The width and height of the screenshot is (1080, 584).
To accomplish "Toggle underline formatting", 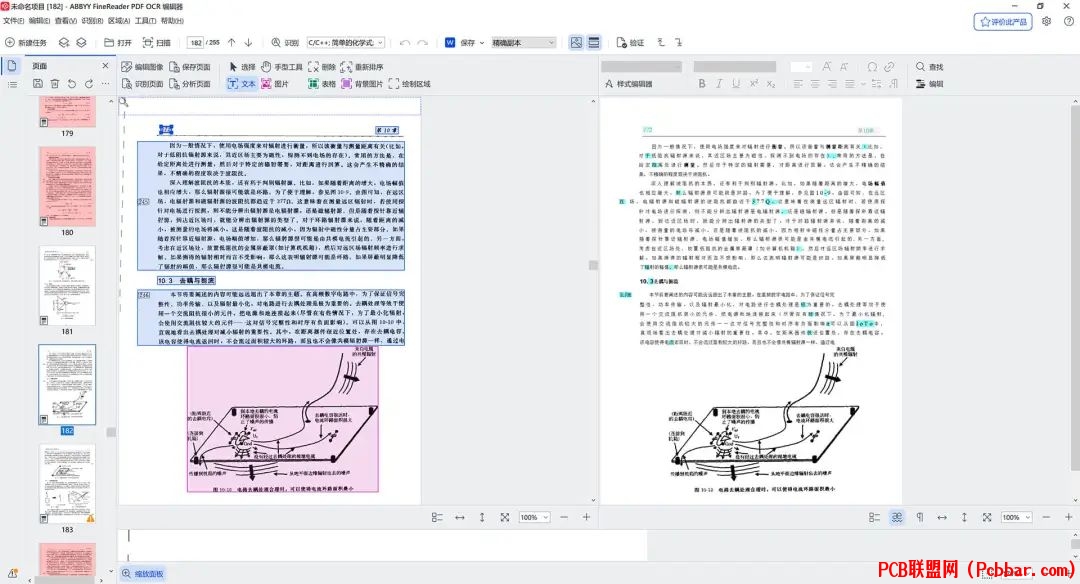I will (x=736, y=84).
